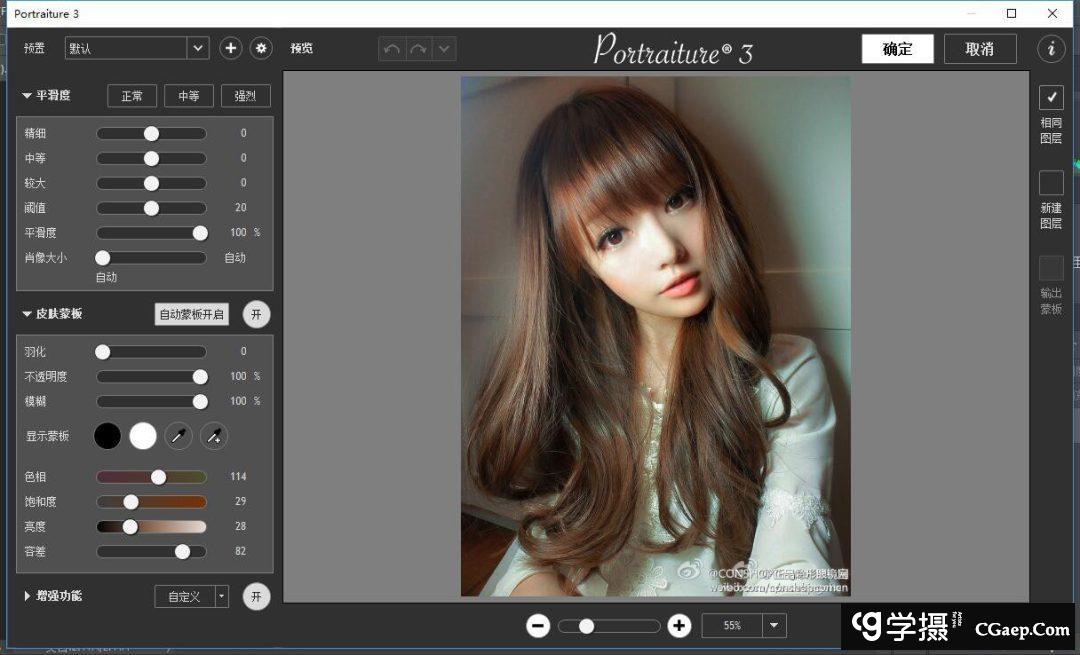Enable the 新建图层 checkbox
The image size is (1080, 655).
click(1051, 183)
